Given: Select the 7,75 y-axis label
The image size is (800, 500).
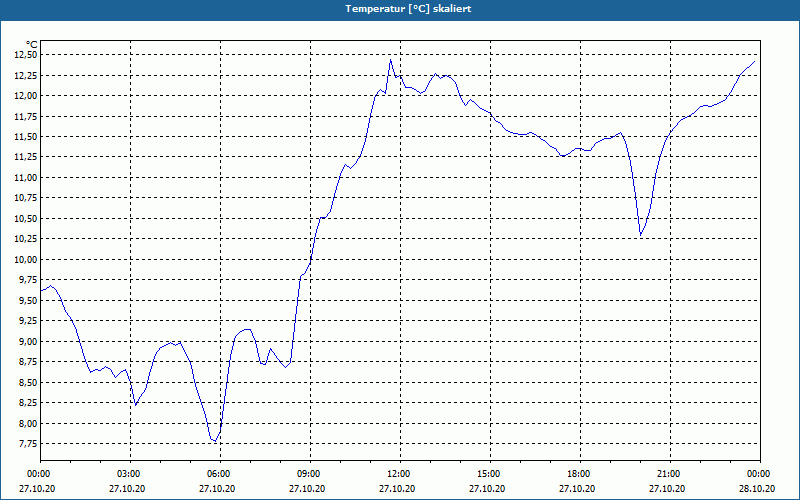Looking at the screenshot, I should pyautogui.click(x=27, y=444).
